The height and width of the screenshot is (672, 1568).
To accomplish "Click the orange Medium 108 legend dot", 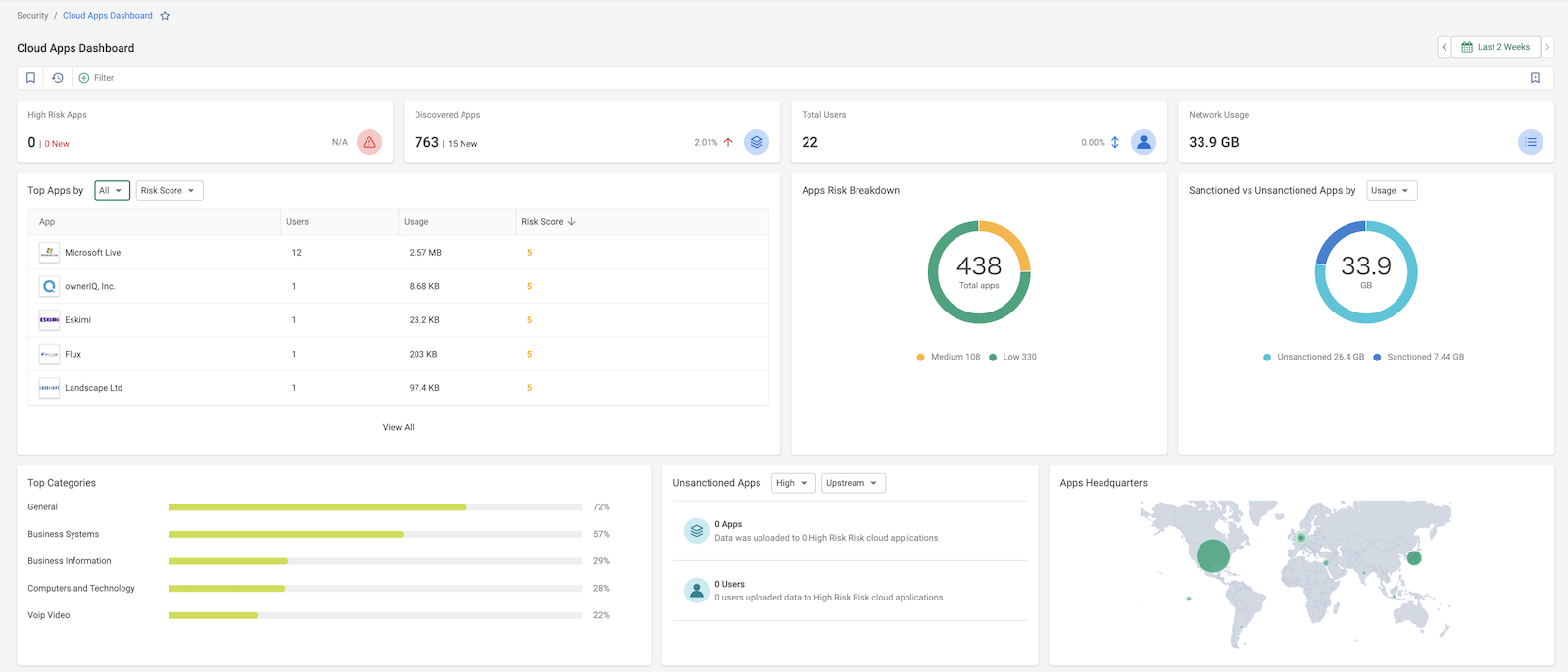I will 920,358.
